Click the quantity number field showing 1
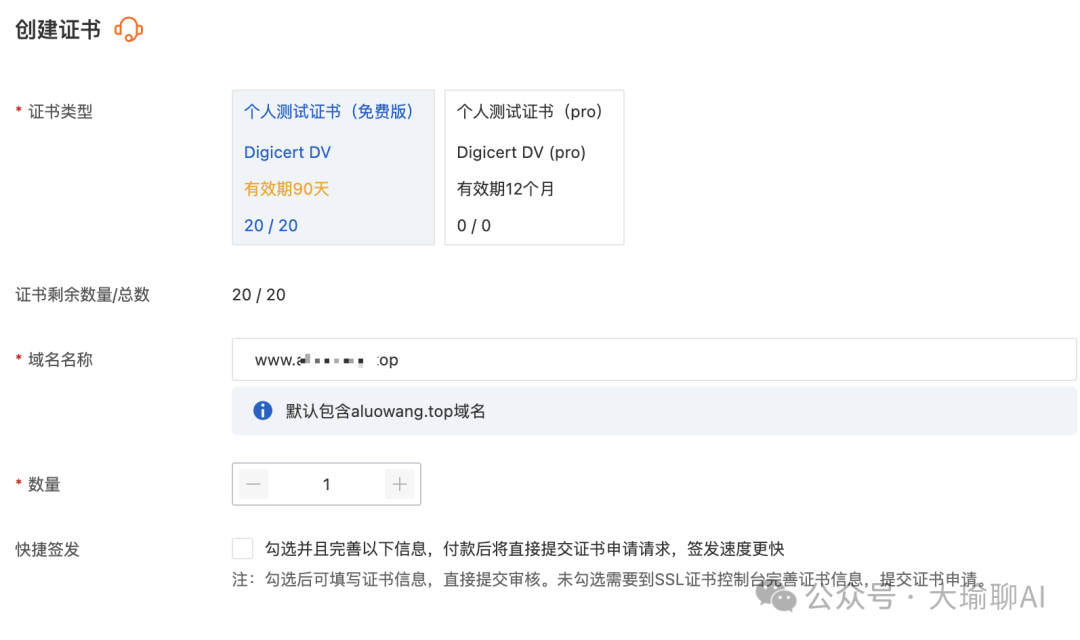The width and height of the screenshot is (1080, 640). (x=326, y=484)
